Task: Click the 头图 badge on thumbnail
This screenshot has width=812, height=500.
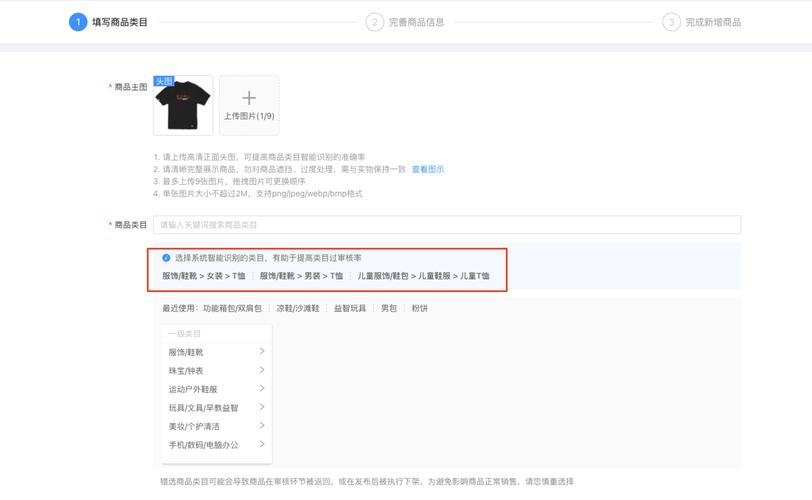Action: [x=164, y=81]
